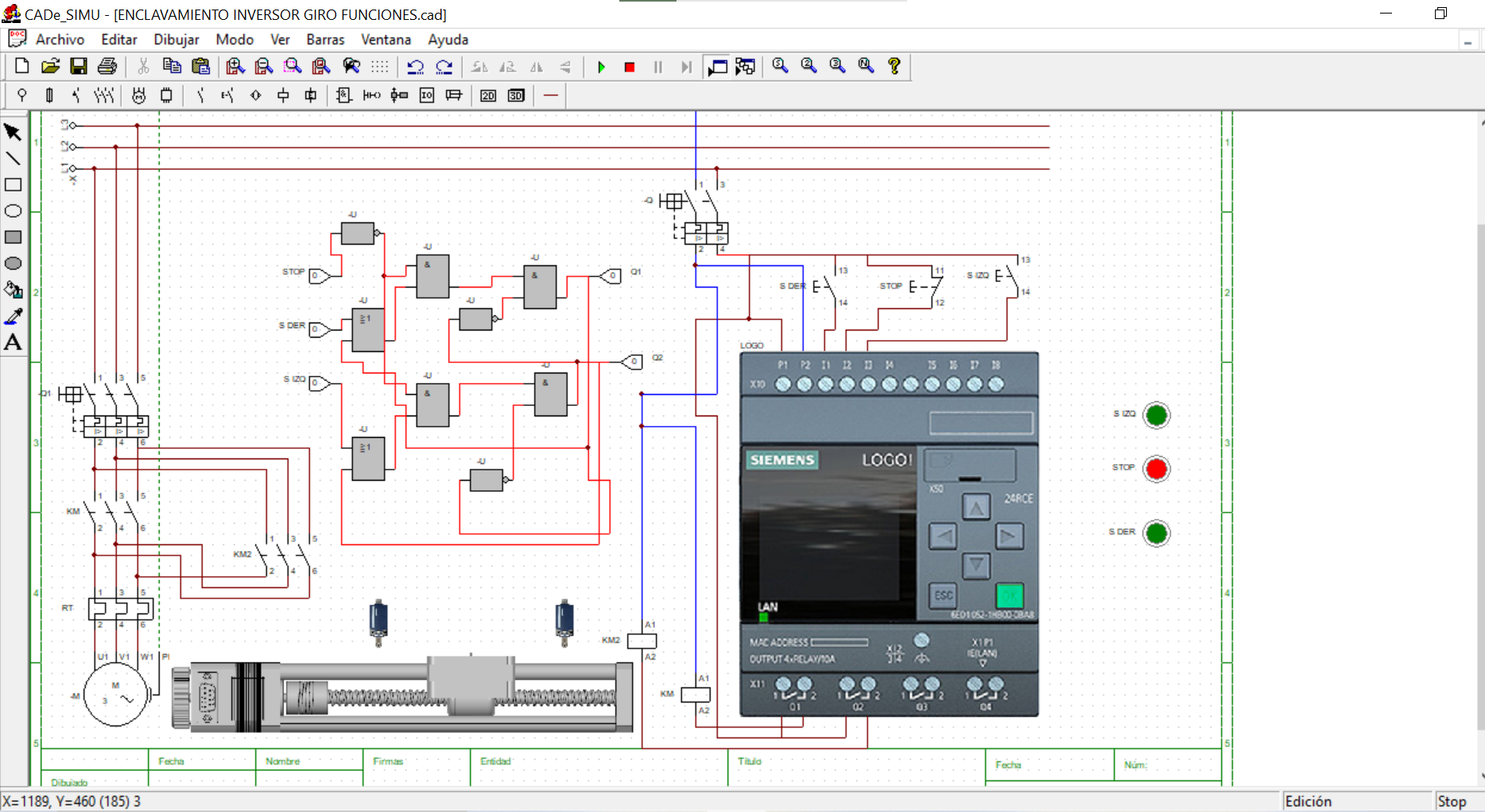Open the Modo menu
The width and height of the screenshot is (1485, 812).
click(x=235, y=40)
